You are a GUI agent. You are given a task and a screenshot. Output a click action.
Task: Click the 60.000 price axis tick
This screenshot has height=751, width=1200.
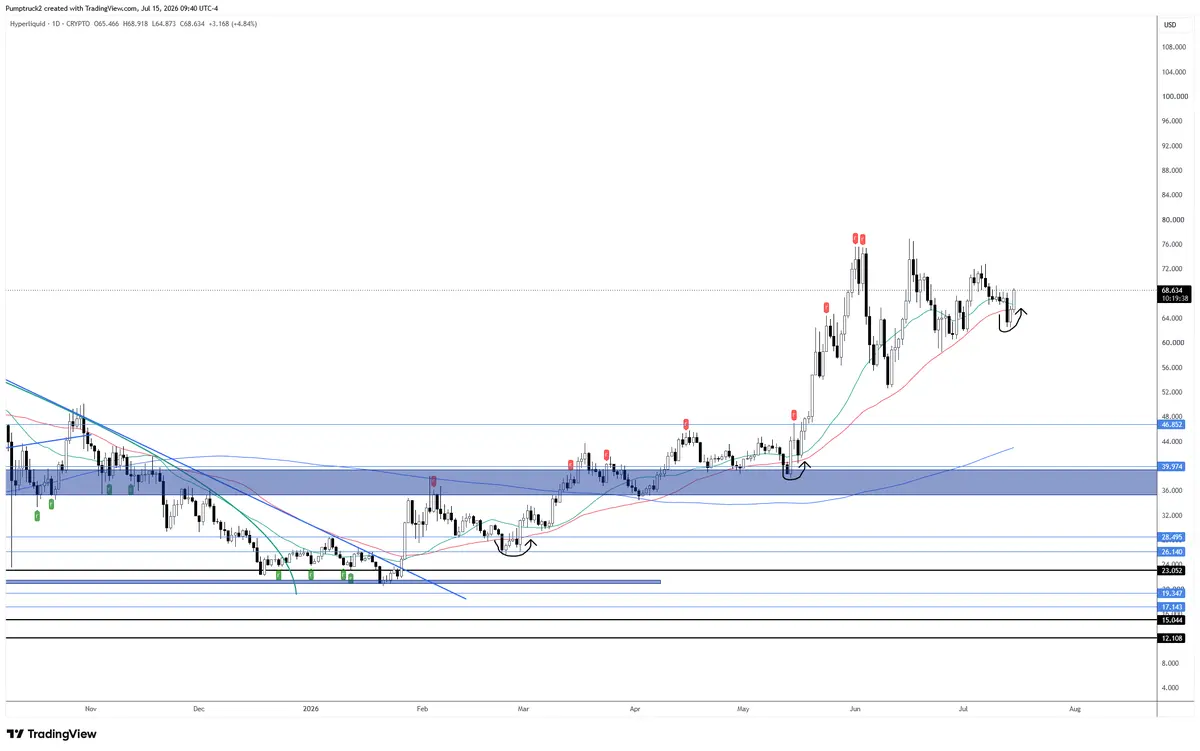coord(1173,343)
